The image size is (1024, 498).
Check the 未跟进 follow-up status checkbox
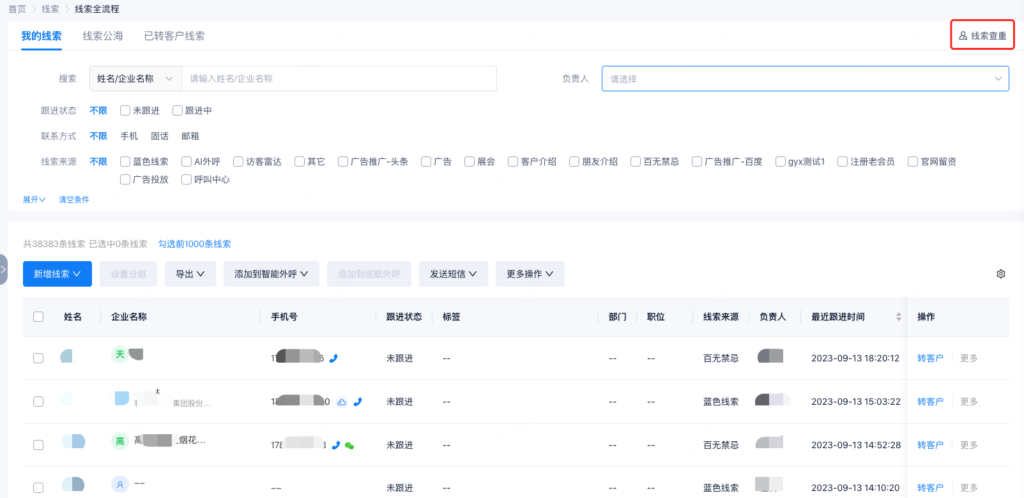[x=125, y=110]
